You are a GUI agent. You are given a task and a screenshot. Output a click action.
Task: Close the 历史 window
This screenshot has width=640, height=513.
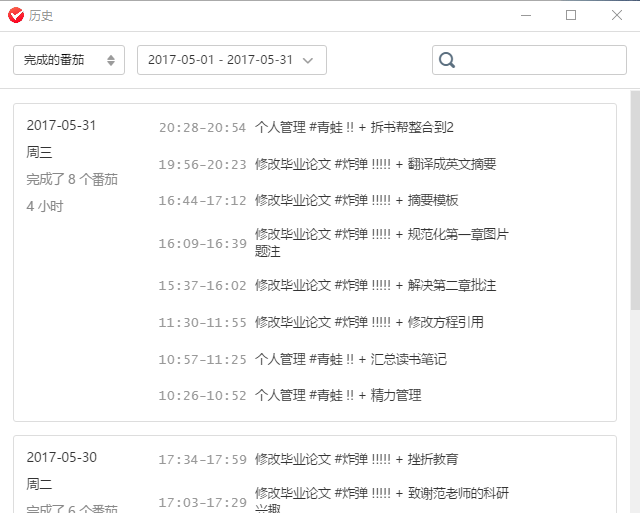pos(617,16)
